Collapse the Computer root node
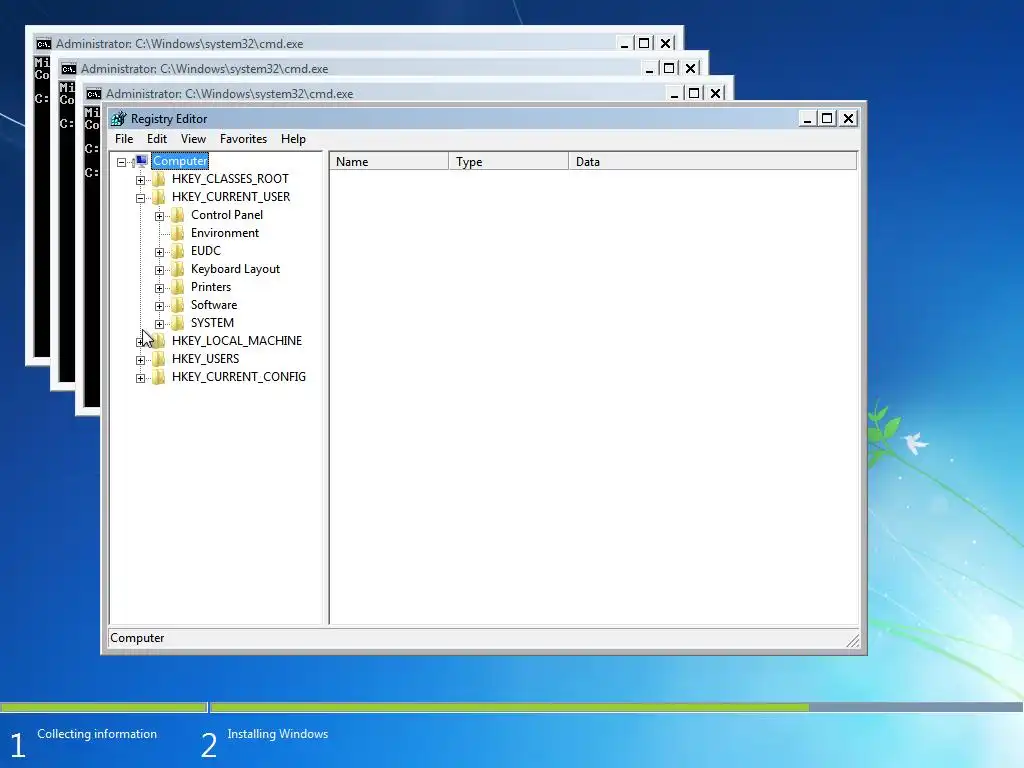The width and height of the screenshot is (1024, 768). tap(121, 162)
